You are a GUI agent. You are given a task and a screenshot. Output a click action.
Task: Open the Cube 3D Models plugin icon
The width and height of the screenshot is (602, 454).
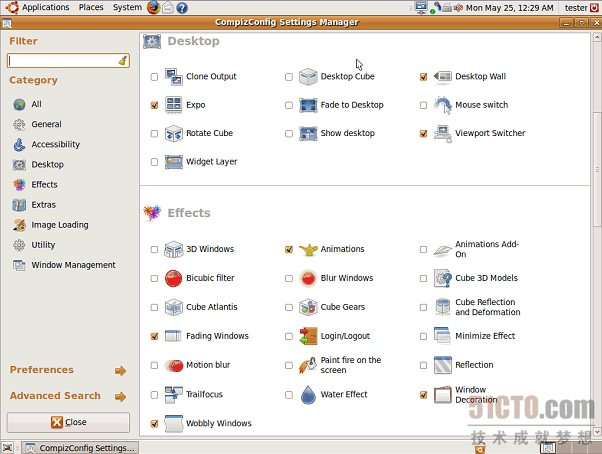443,278
